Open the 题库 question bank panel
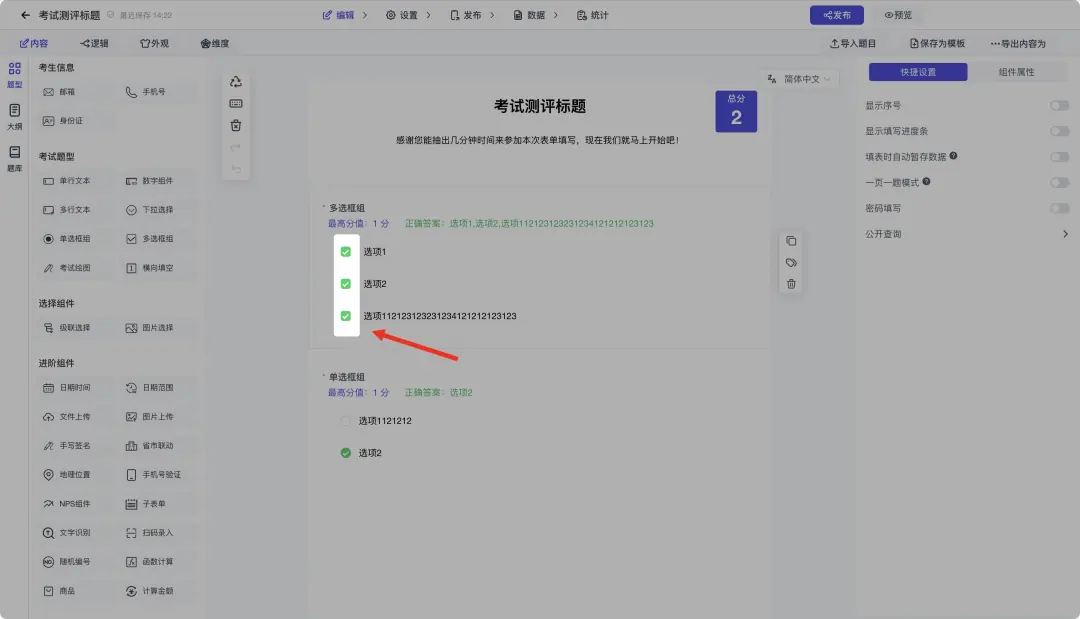 [x=14, y=158]
